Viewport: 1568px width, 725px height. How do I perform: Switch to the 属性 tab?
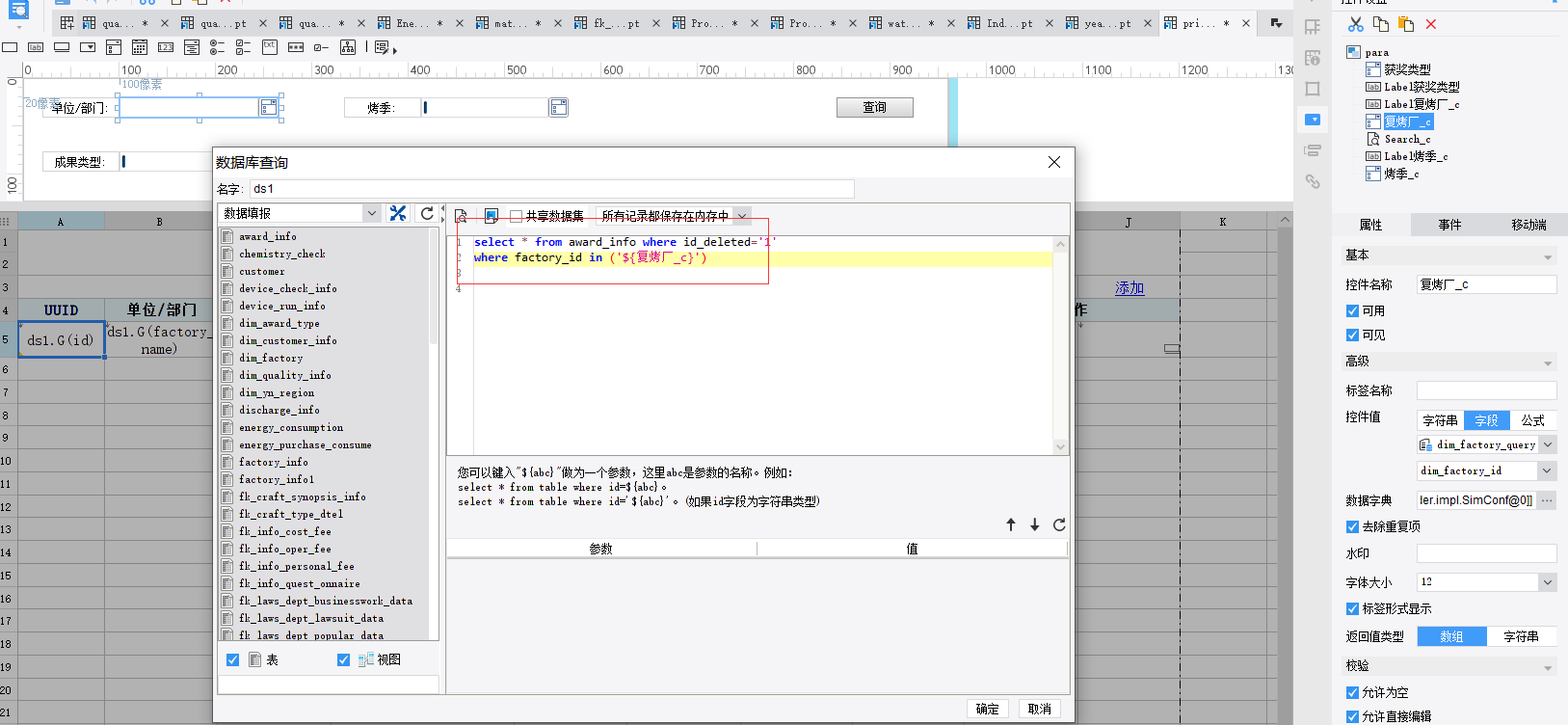(x=1370, y=225)
